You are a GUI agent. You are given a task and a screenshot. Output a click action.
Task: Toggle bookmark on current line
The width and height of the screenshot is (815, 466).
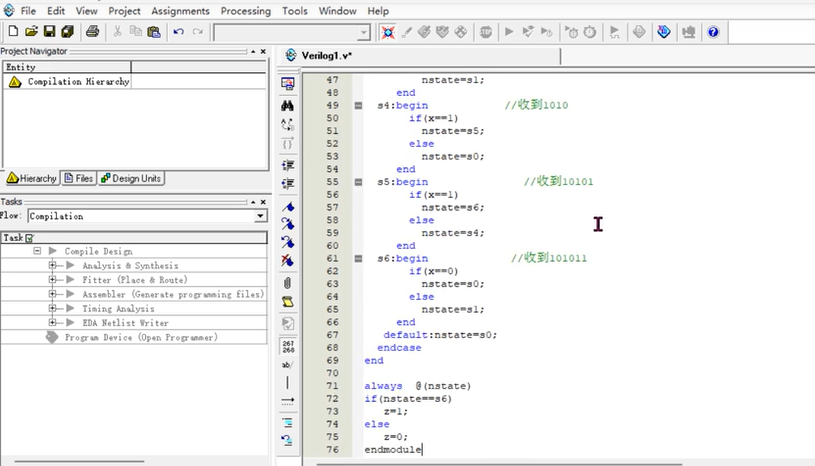tap(287, 207)
